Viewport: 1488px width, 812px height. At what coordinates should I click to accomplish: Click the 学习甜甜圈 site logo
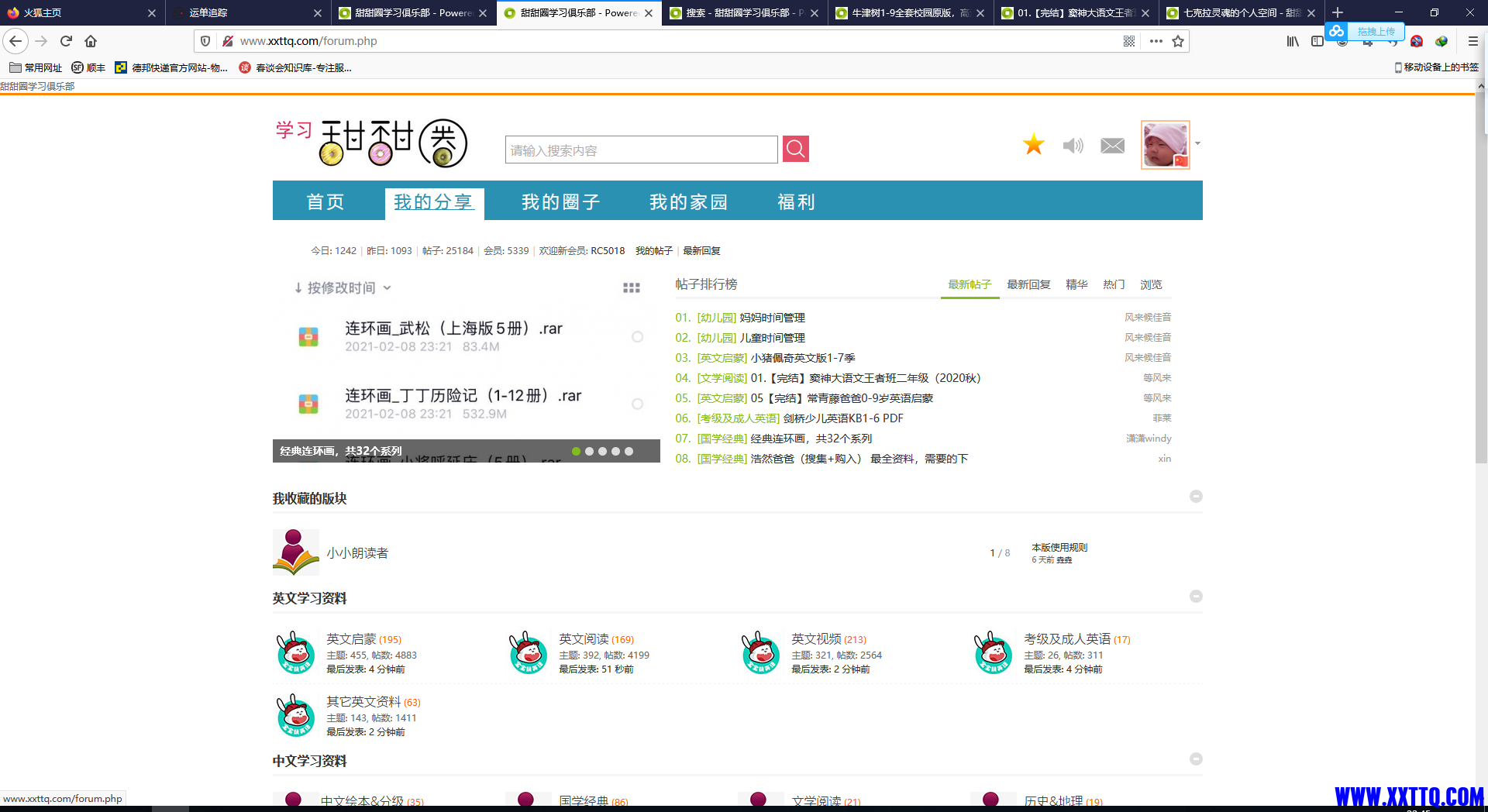pyautogui.click(x=372, y=143)
